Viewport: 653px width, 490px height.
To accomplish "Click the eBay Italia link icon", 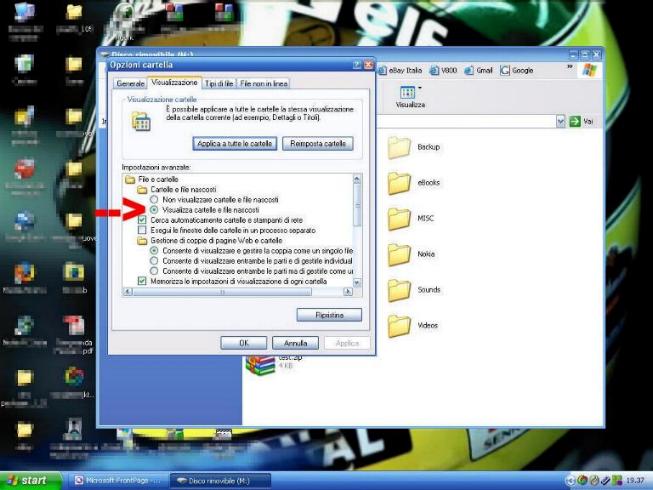I will pos(382,70).
